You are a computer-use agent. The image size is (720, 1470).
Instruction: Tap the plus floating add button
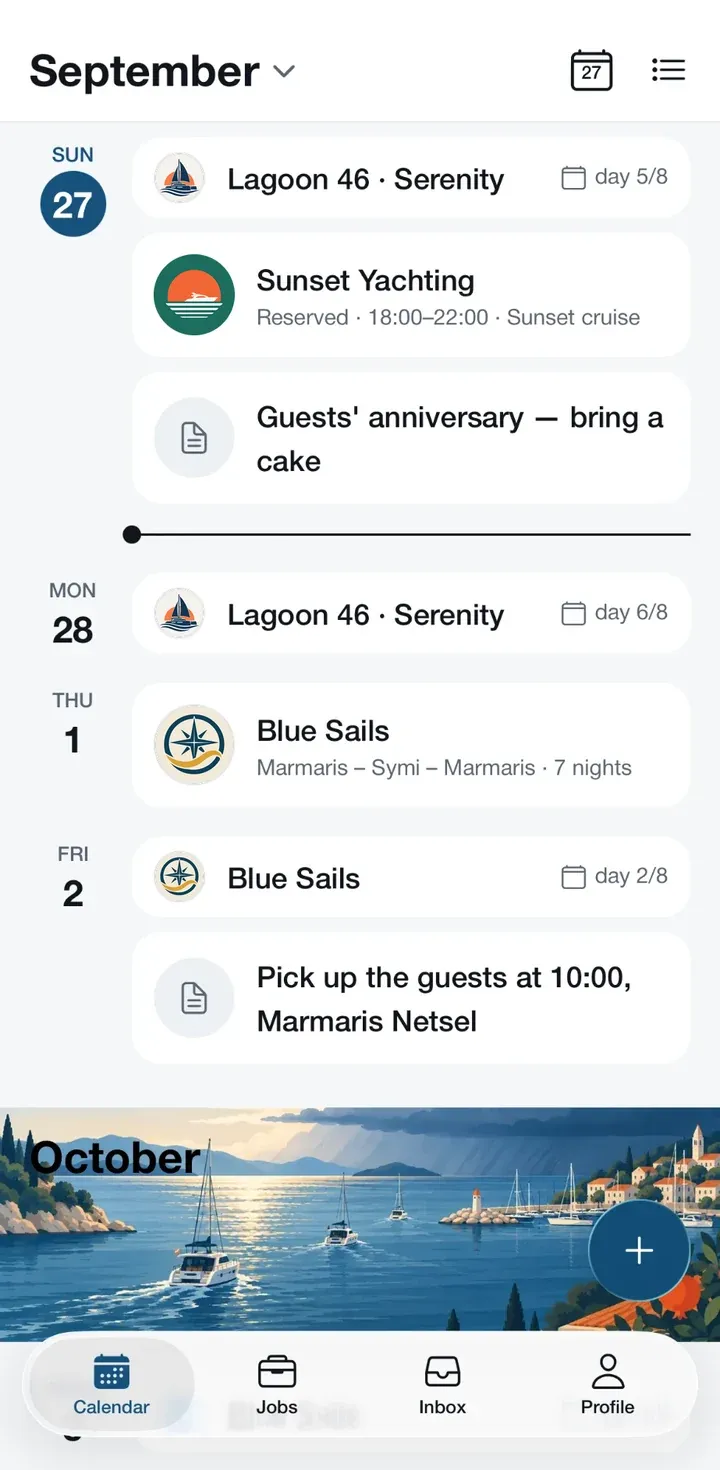click(x=639, y=1250)
